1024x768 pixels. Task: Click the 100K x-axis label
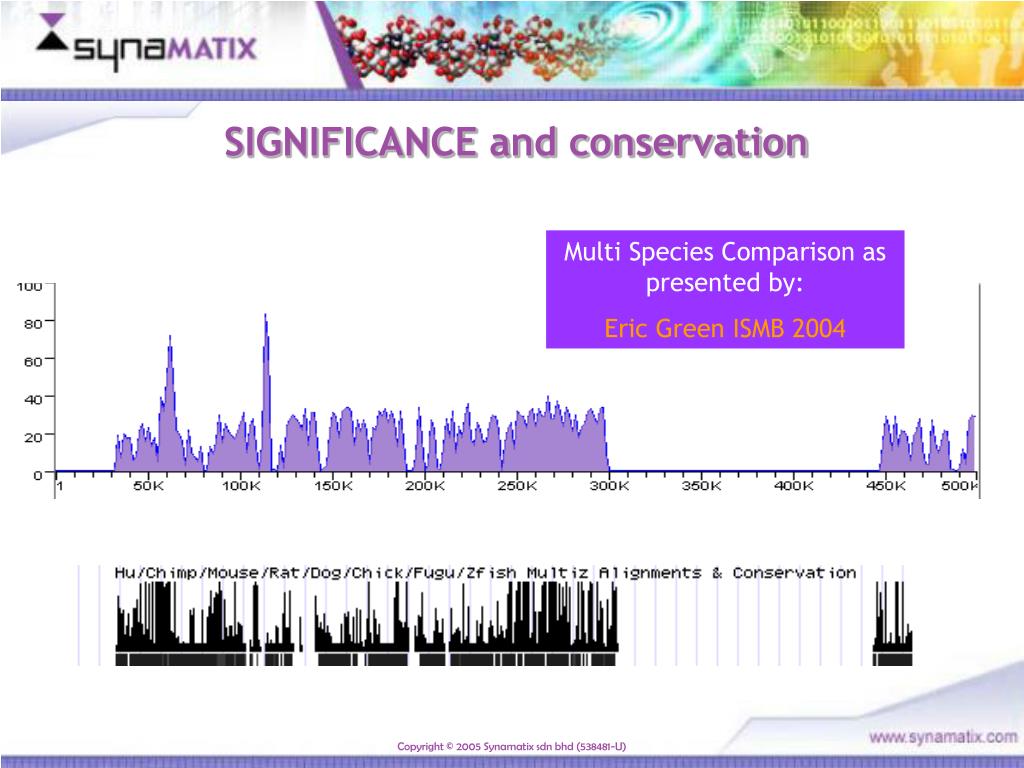(241, 486)
